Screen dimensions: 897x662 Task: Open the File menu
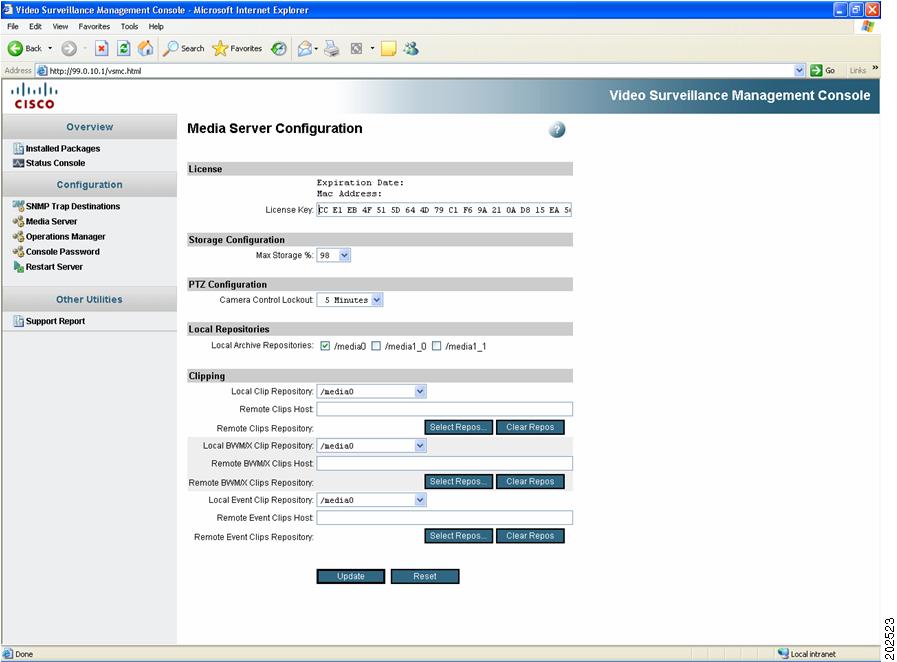click(x=13, y=26)
